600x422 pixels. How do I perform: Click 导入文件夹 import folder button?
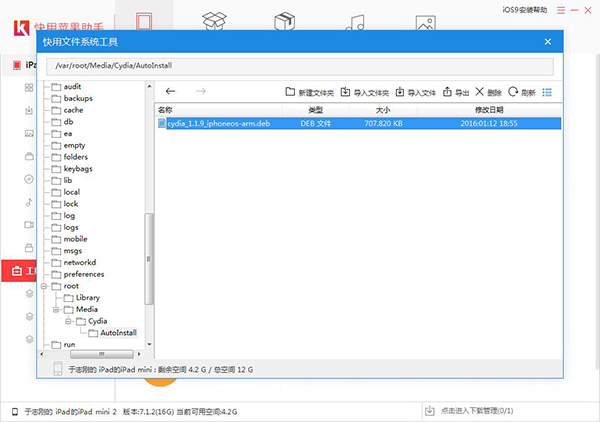coord(365,92)
